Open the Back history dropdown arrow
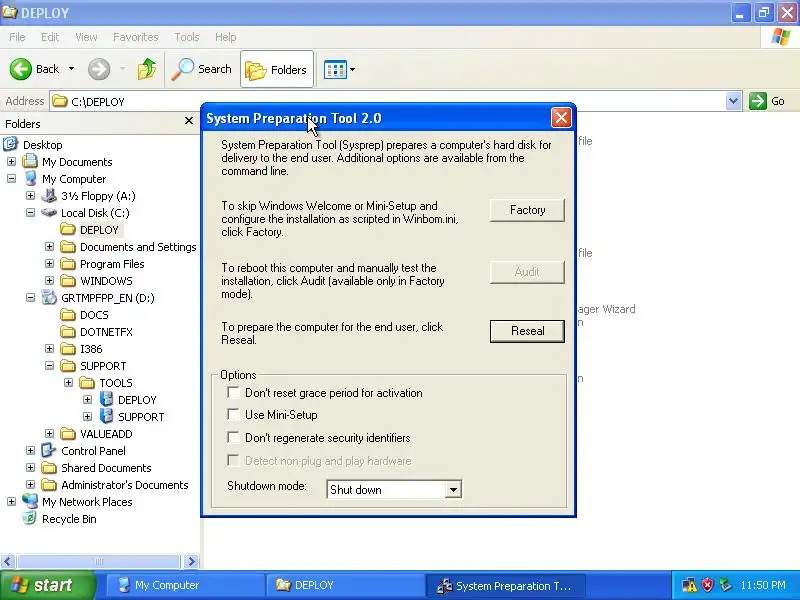Screen dimensions: 800x600 pos(71,69)
